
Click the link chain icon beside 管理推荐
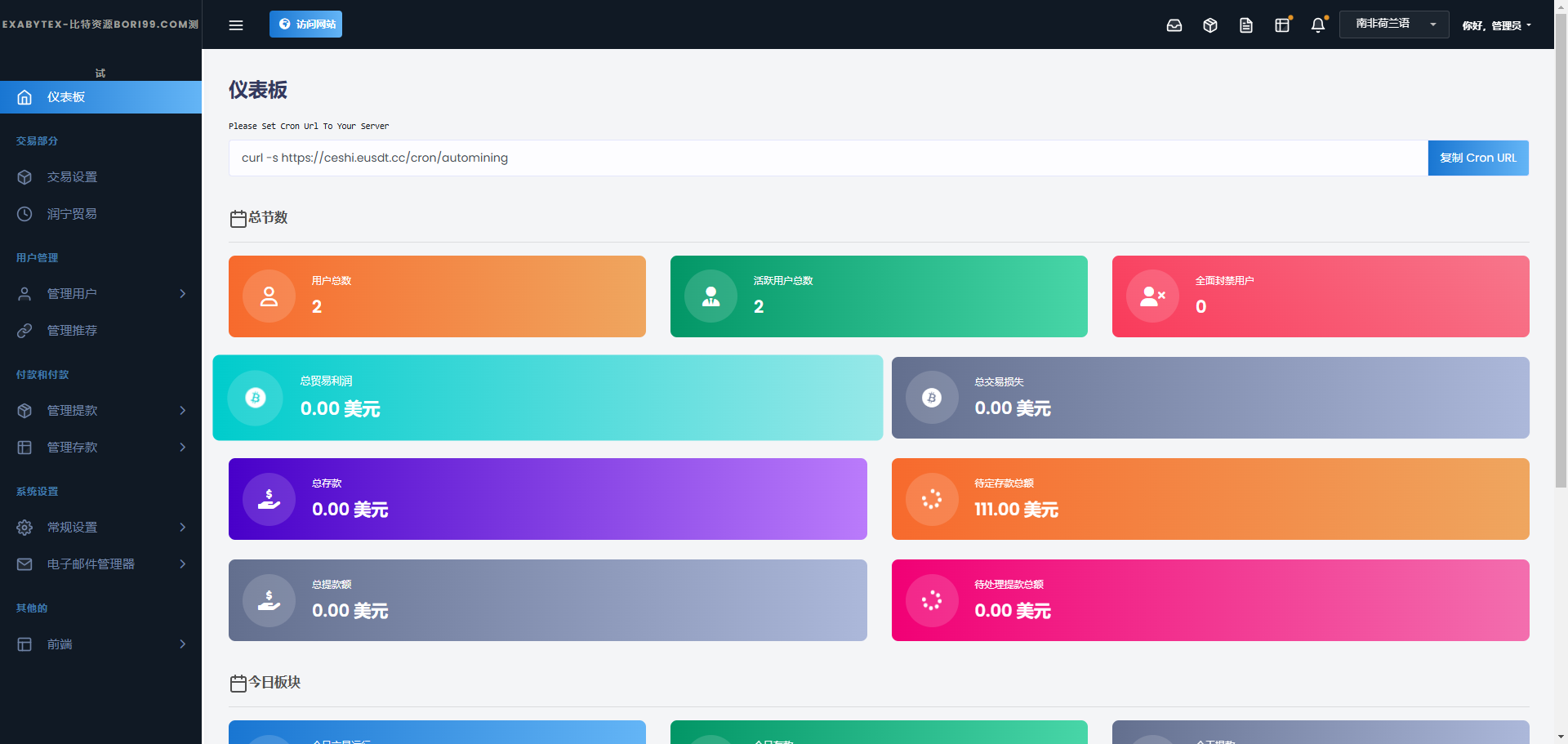tap(24, 331)
